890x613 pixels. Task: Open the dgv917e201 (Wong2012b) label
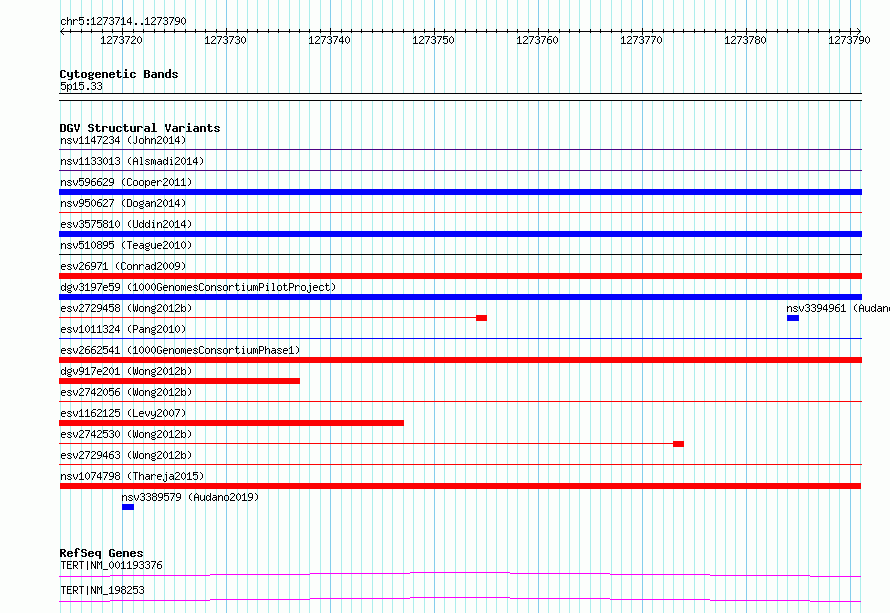[x=126, y=371]
